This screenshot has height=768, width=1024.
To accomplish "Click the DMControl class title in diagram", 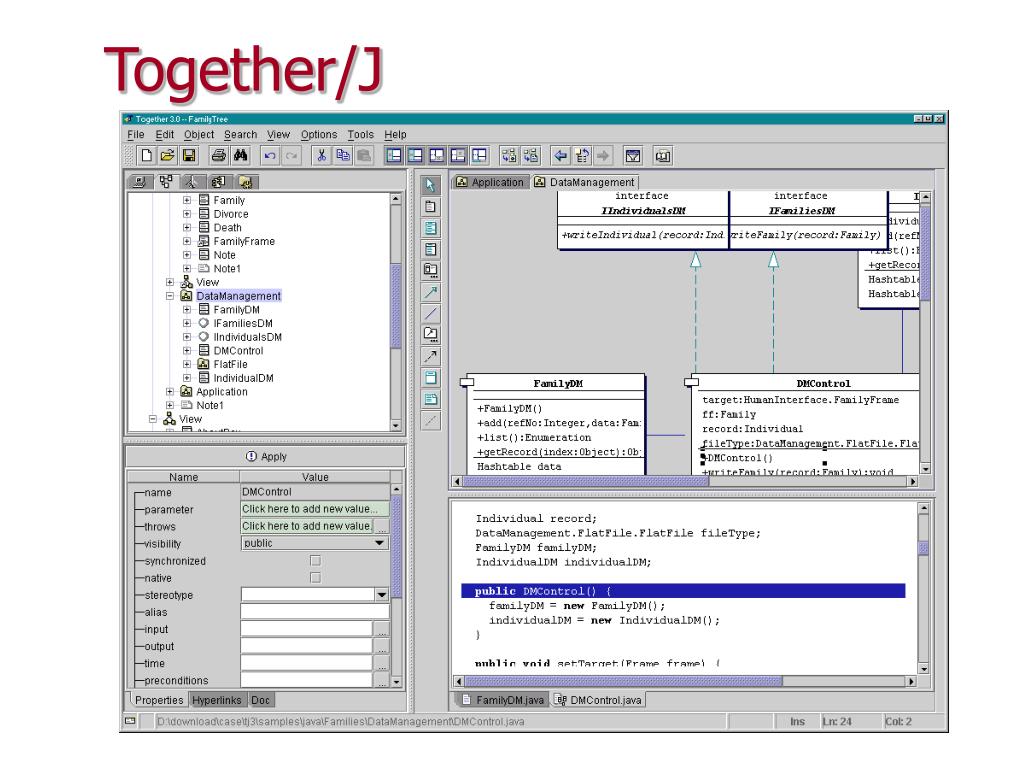I will point(823,383).
